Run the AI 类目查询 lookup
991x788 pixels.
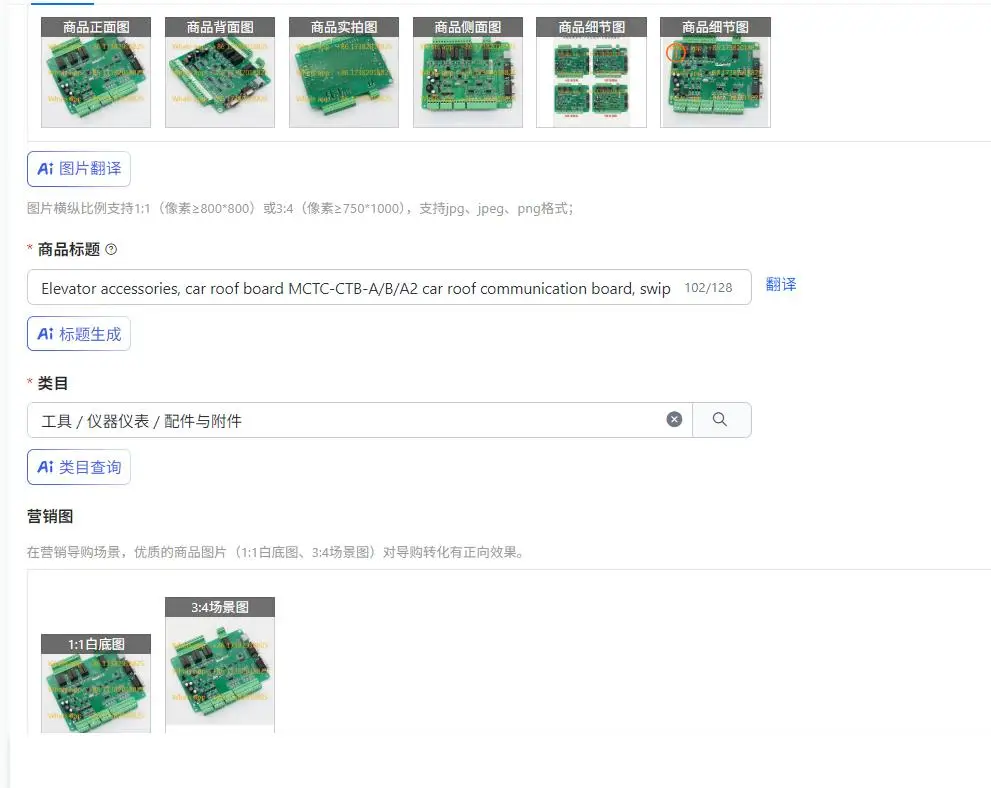(x=79, y=467)
